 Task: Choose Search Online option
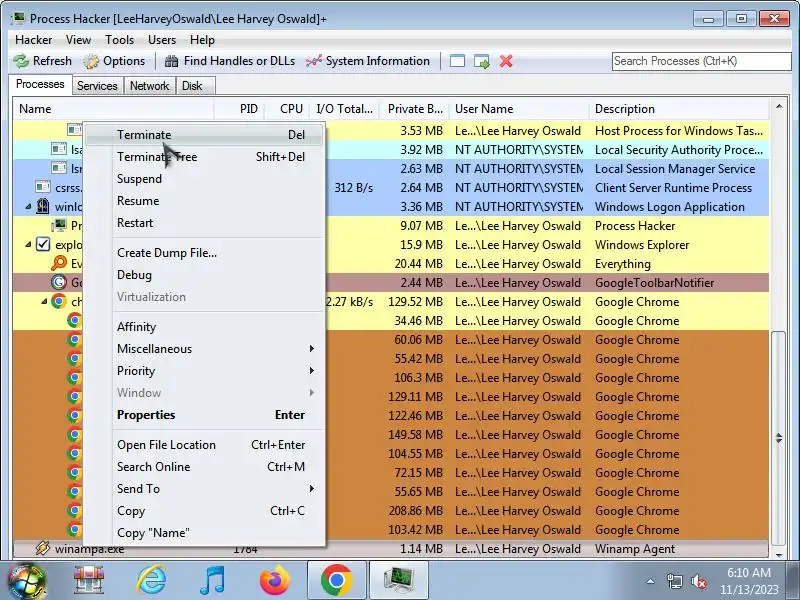pos(204,466)
